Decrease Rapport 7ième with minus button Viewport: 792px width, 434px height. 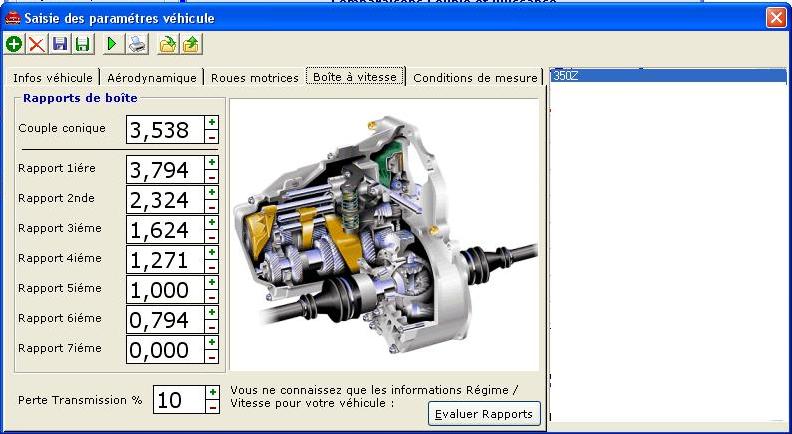(x=212, y=357)
